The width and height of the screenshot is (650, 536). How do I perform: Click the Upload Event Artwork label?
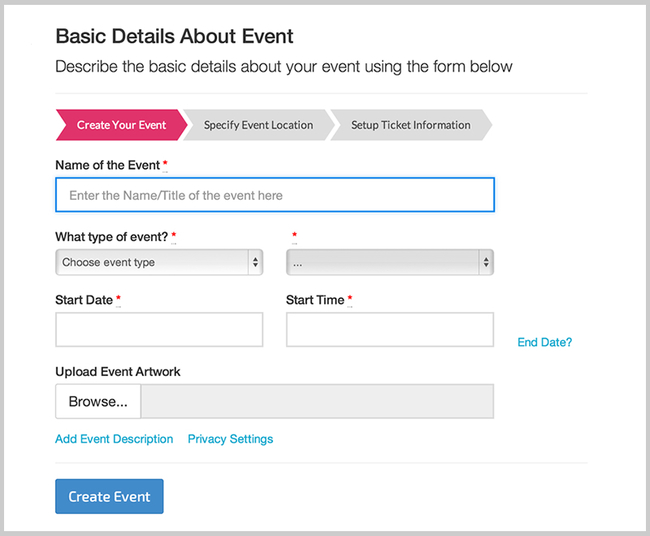[x=118, y=372]
